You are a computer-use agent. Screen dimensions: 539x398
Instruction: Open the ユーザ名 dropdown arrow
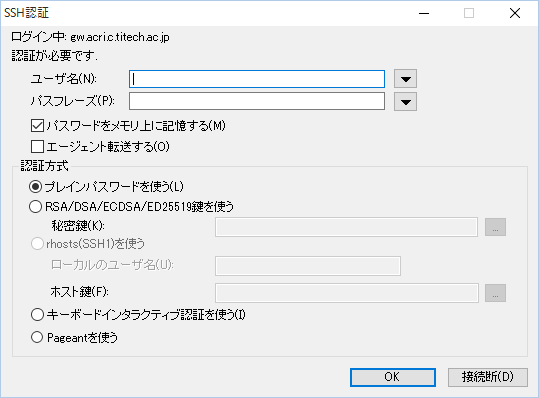(x=406, y=79)
